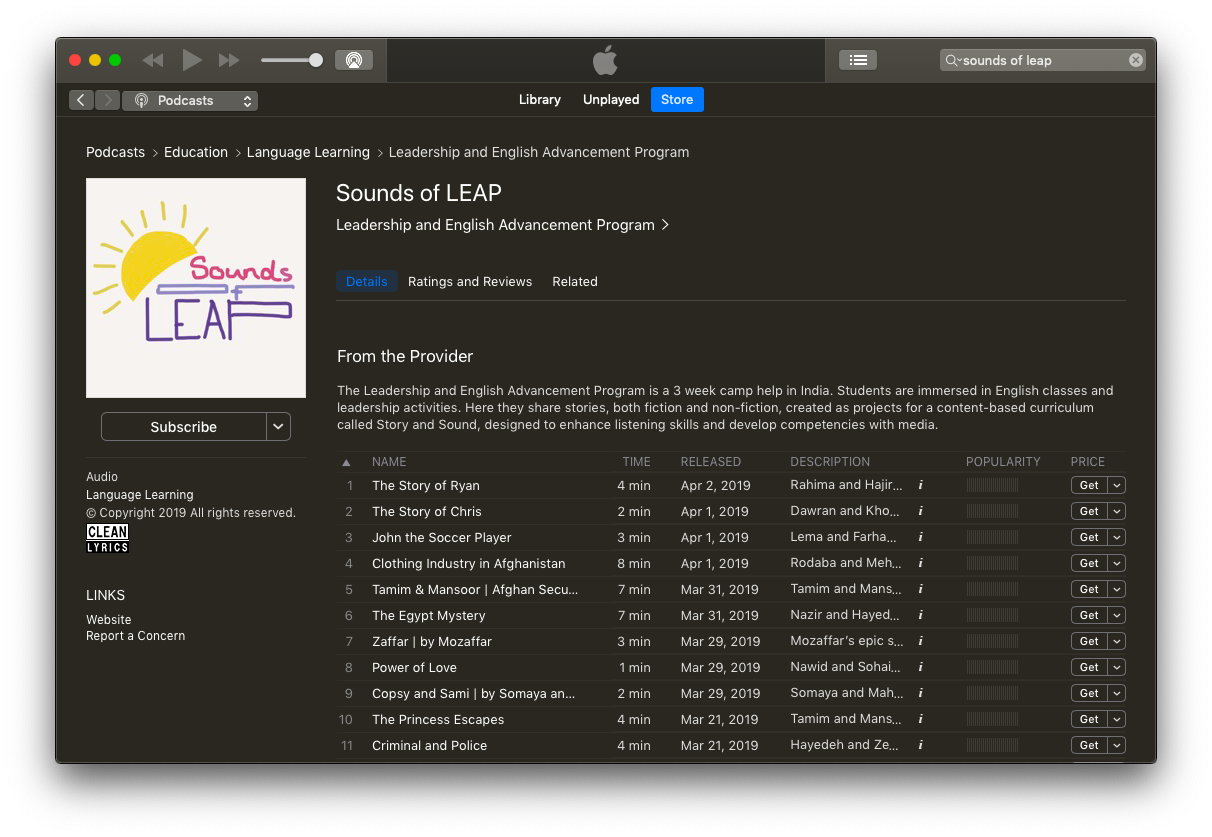Clear the search field text
1212x837 pixels.
pyautogui.click(x=1135, y=60)
